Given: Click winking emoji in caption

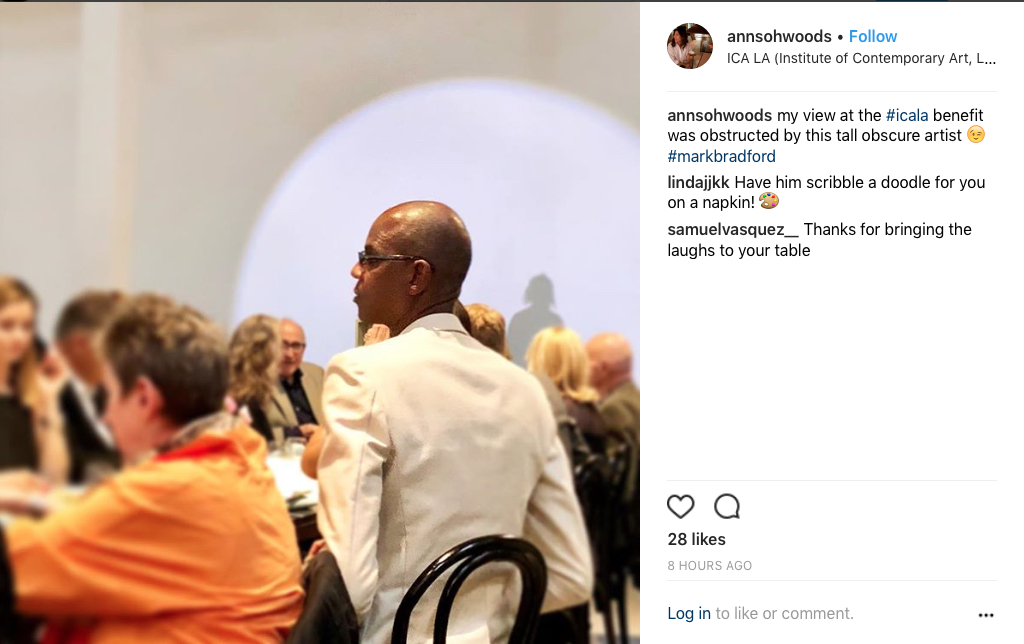Looking at the screenshot, I should (x=976, y=135).
